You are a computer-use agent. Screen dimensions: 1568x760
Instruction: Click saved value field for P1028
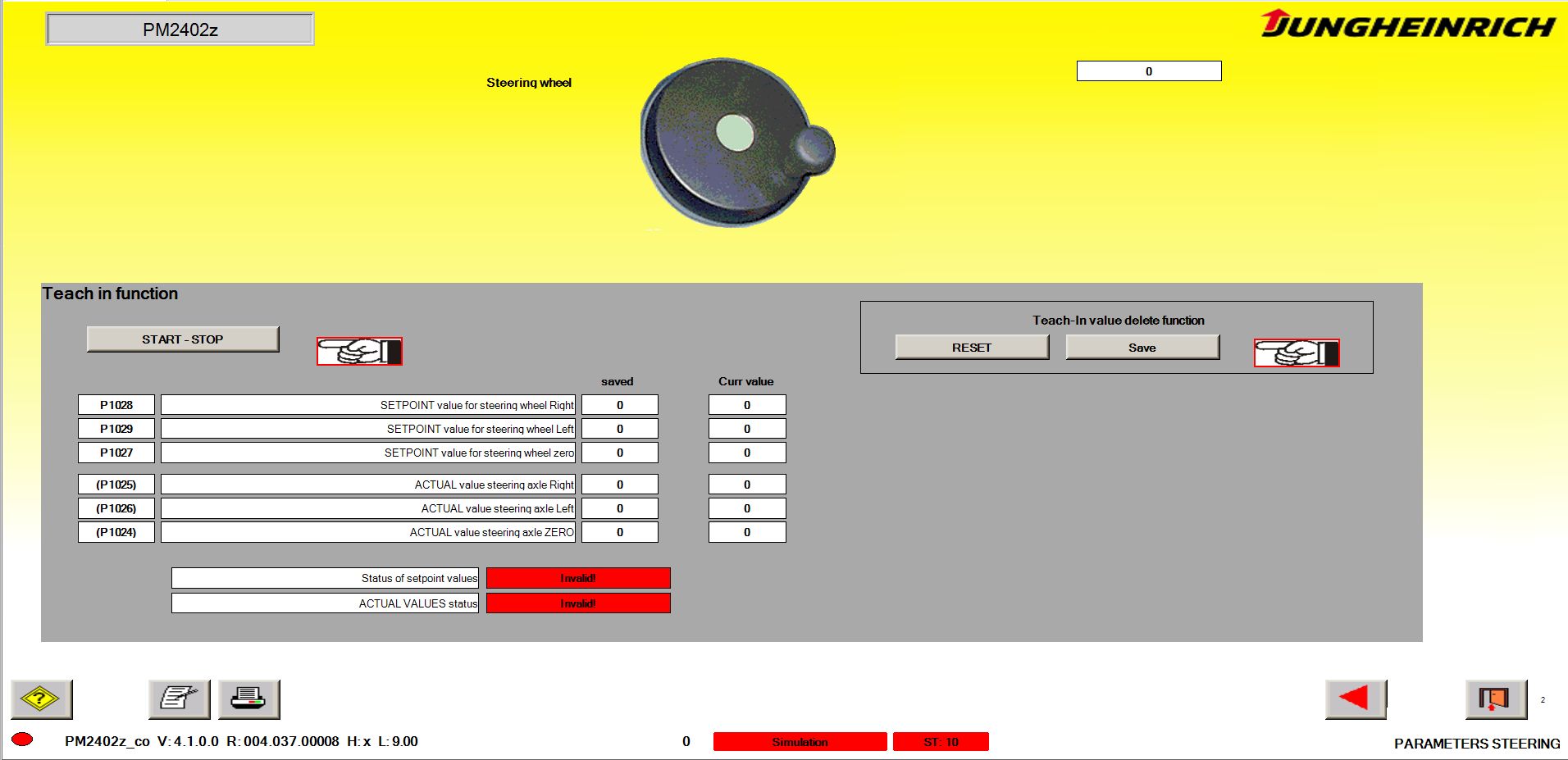point(619,403)
